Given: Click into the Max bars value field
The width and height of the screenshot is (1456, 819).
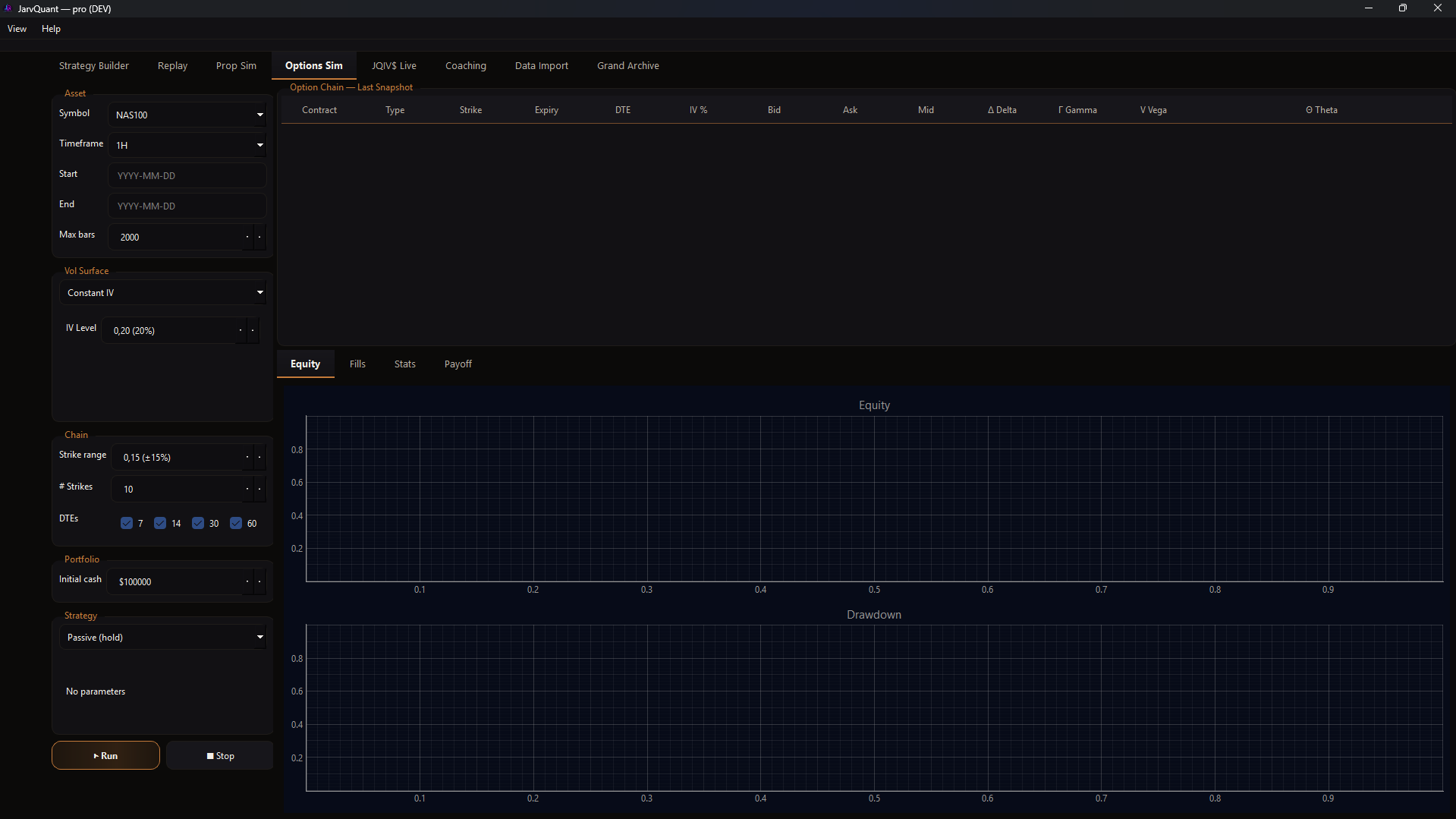Looking at the screenshot, I should click(x=176, y=237).
